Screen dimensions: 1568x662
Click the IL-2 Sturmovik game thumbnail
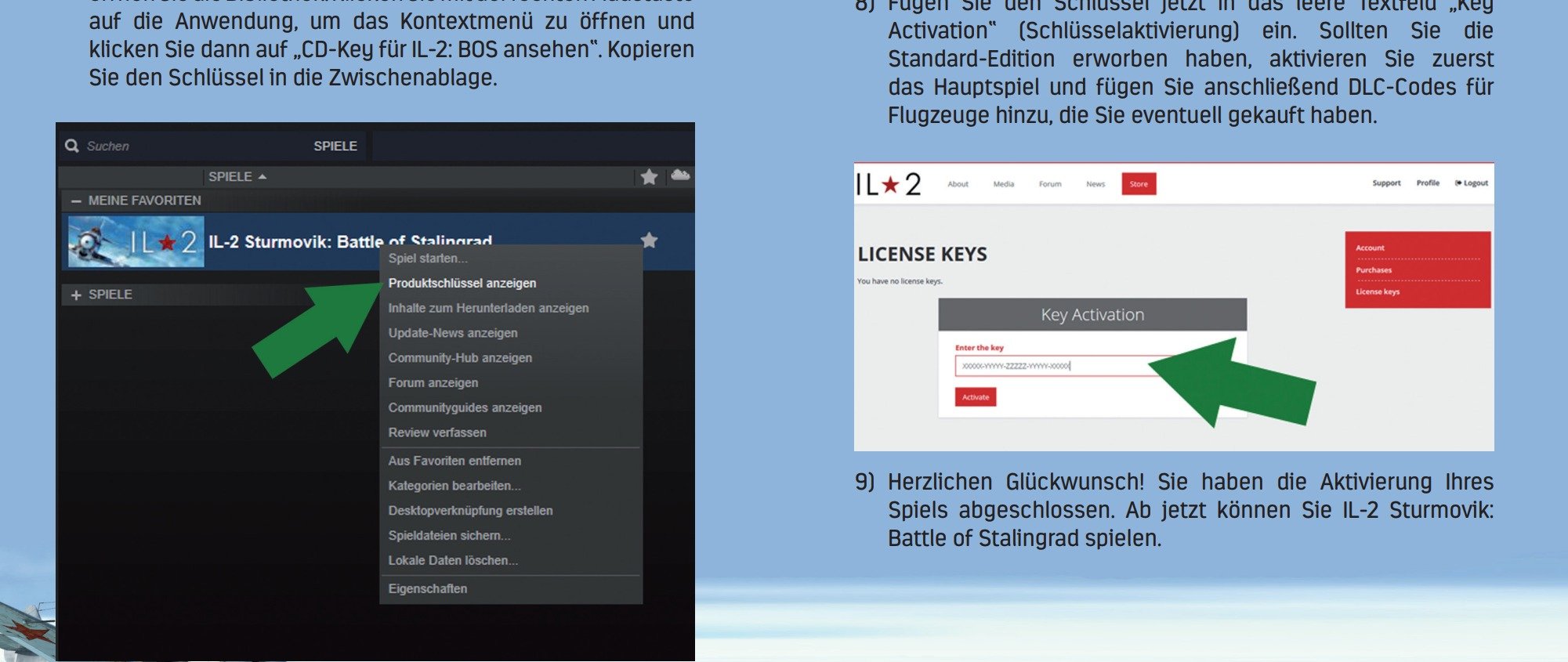click(x=136, y=242)
